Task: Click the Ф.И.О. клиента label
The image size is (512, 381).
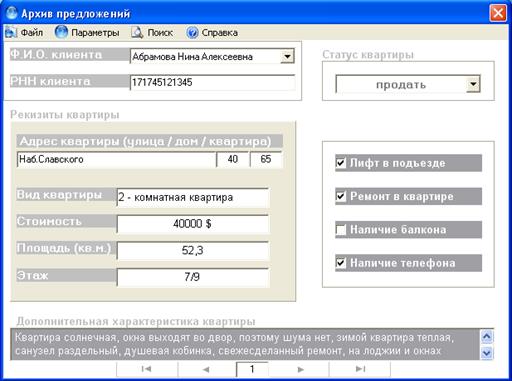Action: pos(70,55)
